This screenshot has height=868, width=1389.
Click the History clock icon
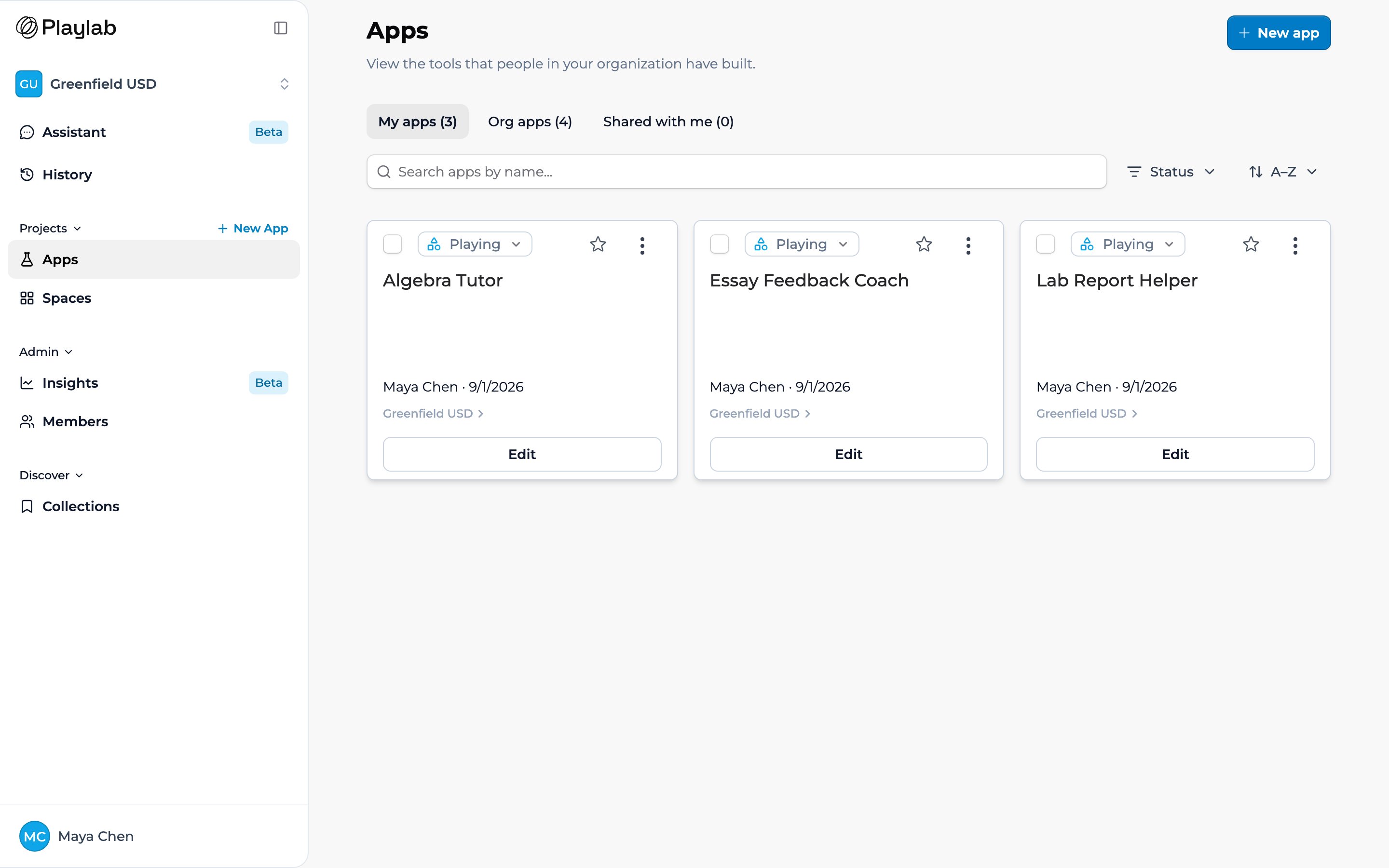27,175
